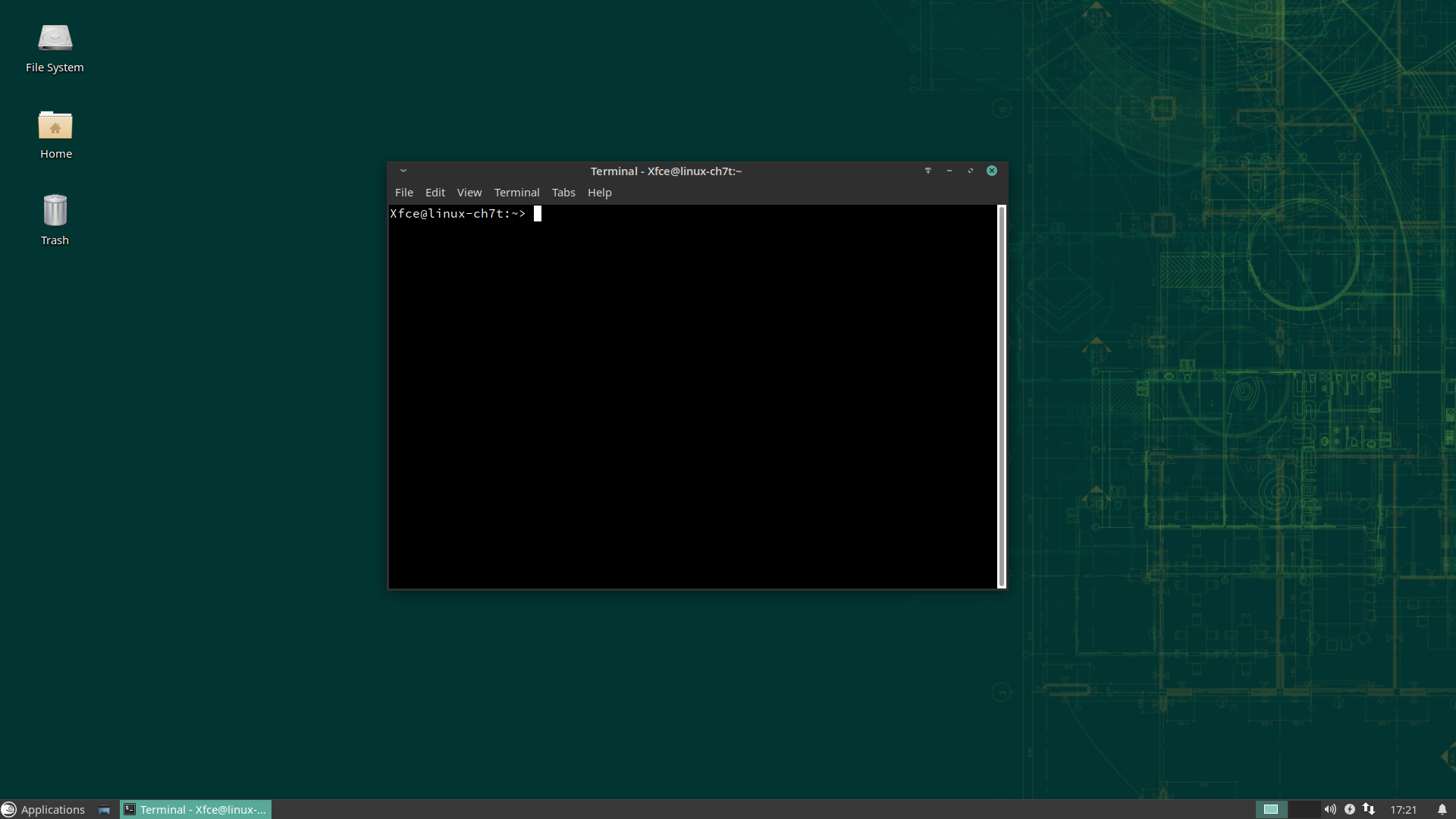Click the power manager lightning icon
The image size is (1456, 819).
pos(1350,809)
